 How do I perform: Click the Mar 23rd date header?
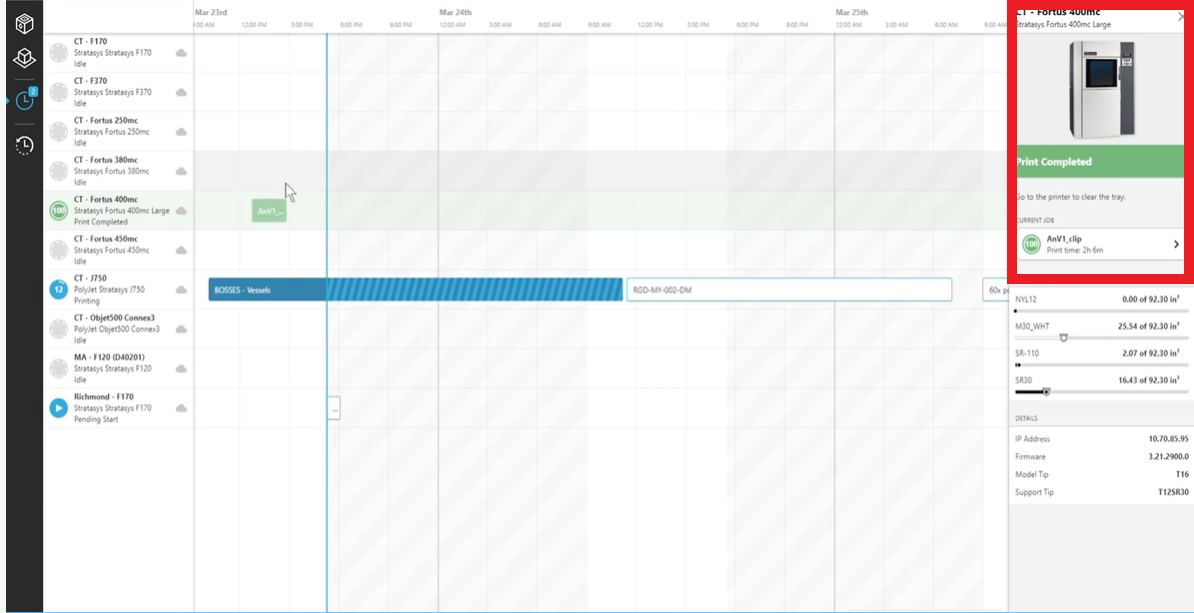click(211, 12)
